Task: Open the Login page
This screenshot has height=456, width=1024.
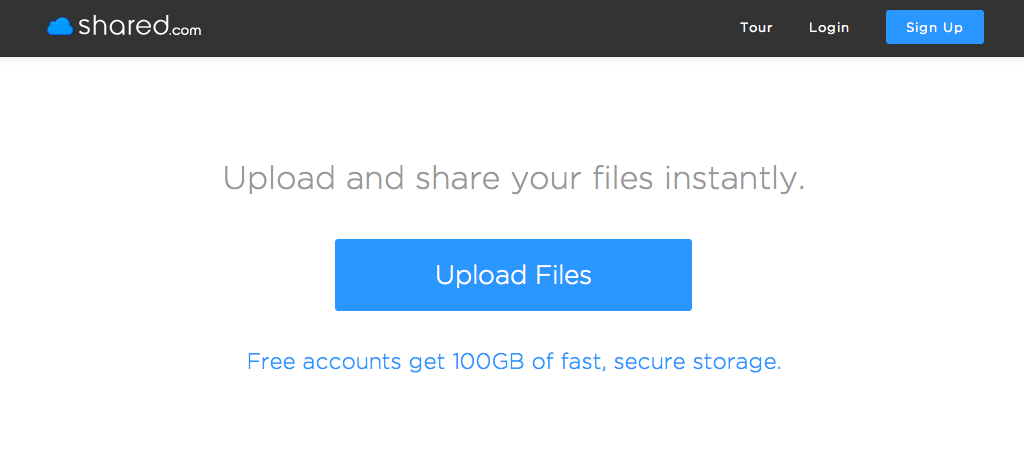Action: pos(829,27)
